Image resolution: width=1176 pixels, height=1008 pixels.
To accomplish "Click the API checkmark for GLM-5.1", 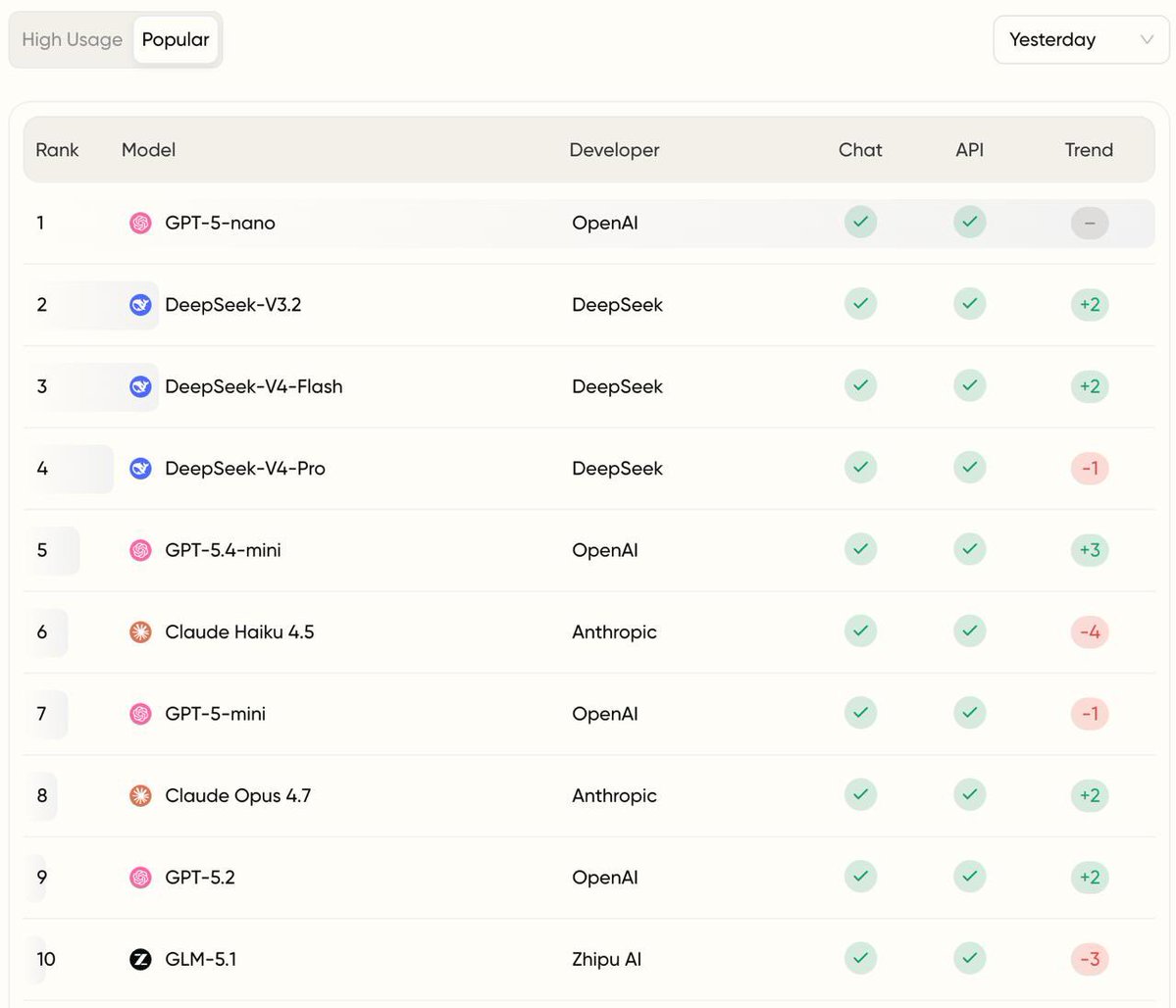I will 970,958.
